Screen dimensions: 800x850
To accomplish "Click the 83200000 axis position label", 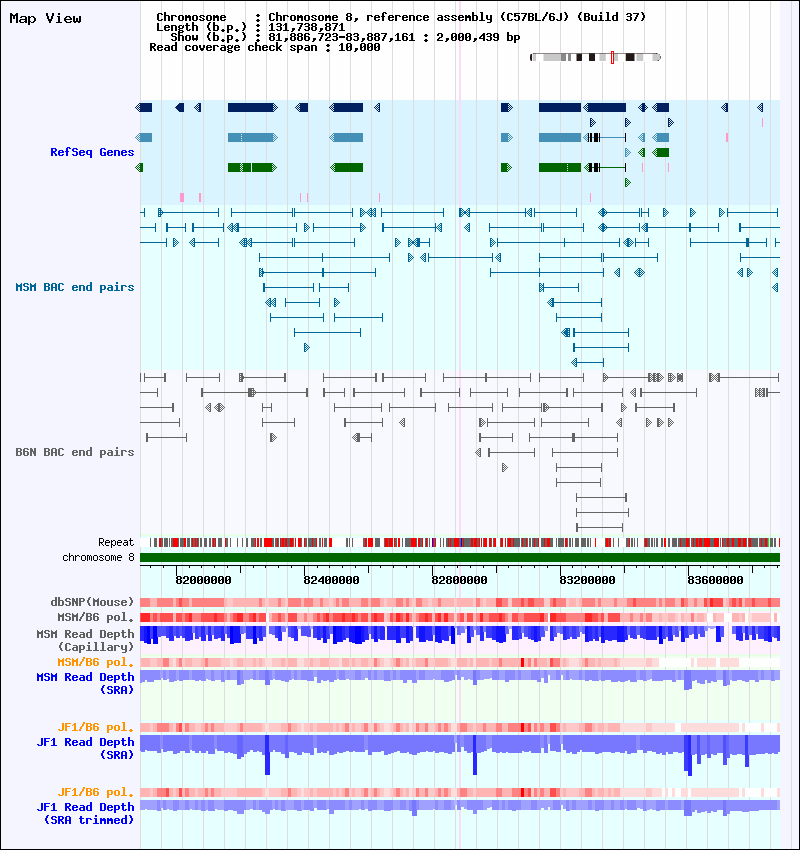I will tap(587, 580).
